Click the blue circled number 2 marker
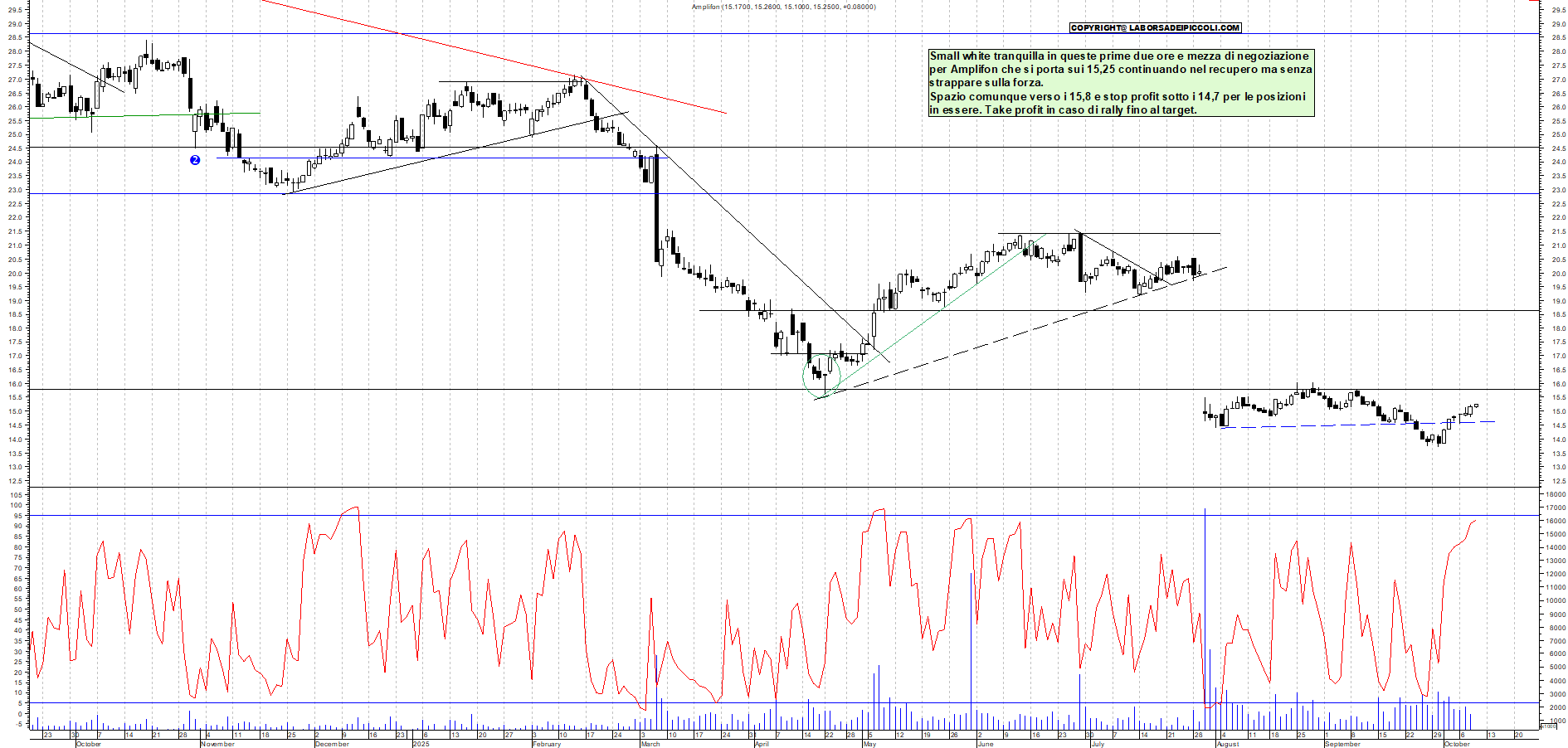The width and height of the screenshot is (1568, 748). pos(195,160)
